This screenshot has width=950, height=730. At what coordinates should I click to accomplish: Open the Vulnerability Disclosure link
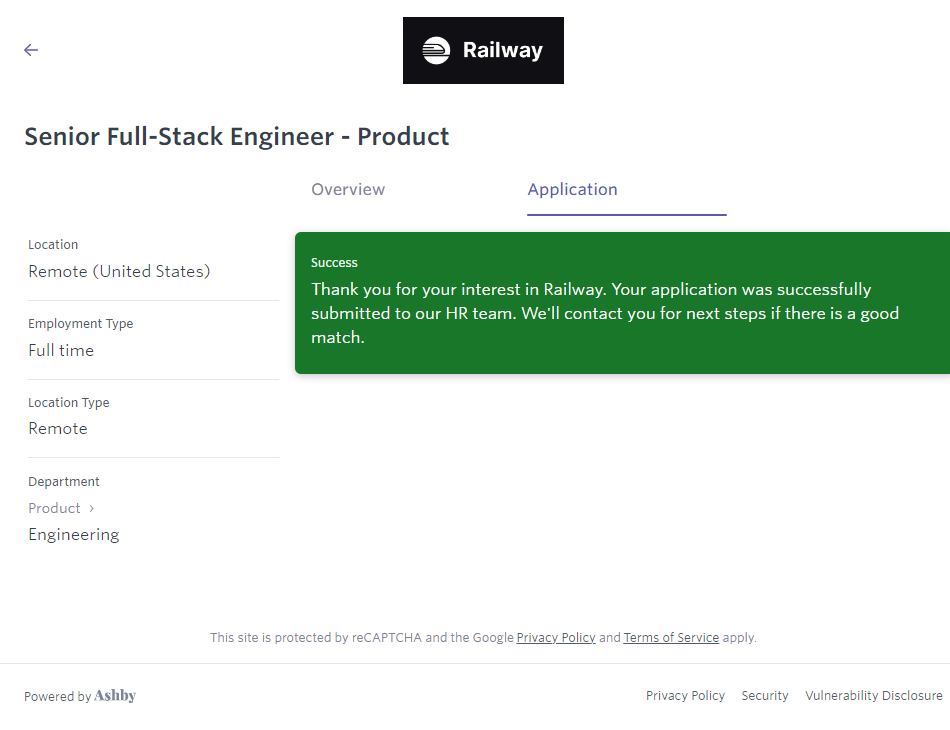[x=873, y=696]
